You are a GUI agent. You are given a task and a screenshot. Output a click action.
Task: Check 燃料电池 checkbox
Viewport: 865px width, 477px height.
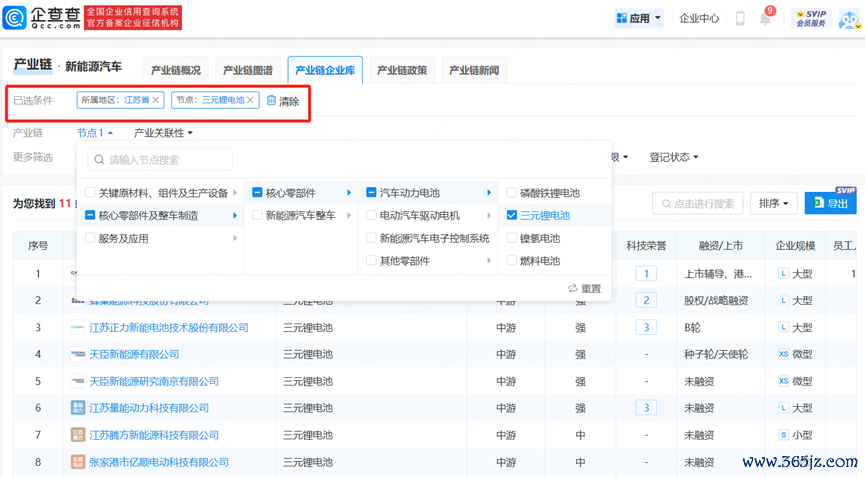click(x=512, y=260)
